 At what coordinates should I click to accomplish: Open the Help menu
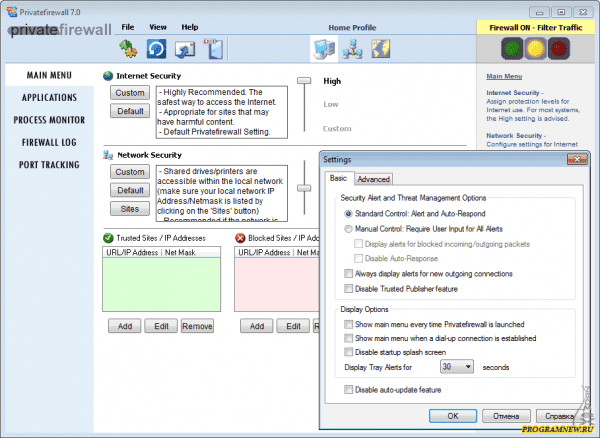189,27
